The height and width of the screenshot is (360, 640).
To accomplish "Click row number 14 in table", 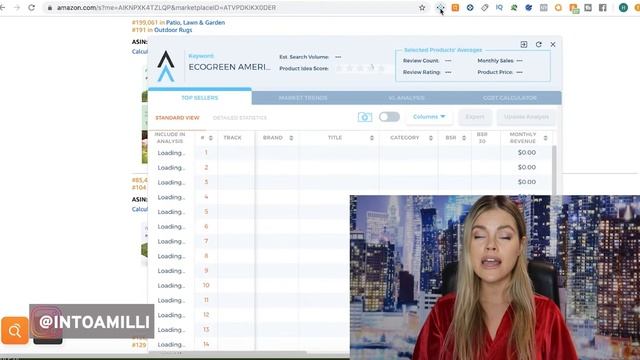I will [206, 344].
